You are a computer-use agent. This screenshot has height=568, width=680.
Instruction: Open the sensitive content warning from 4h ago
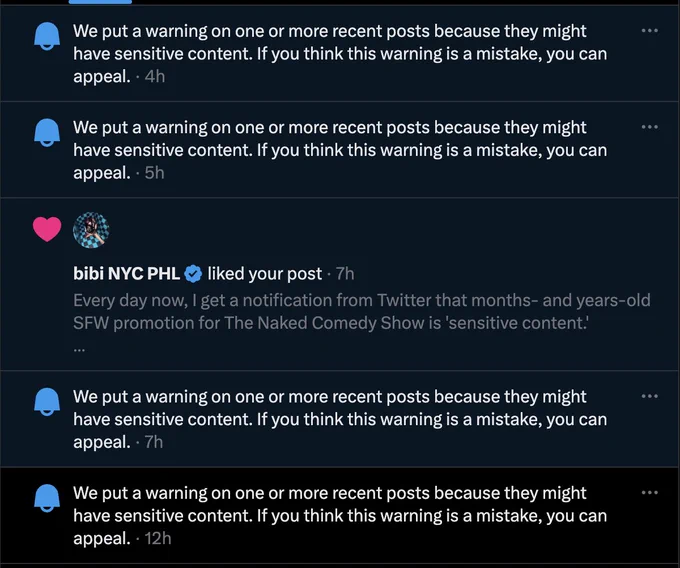pos(340,53)
